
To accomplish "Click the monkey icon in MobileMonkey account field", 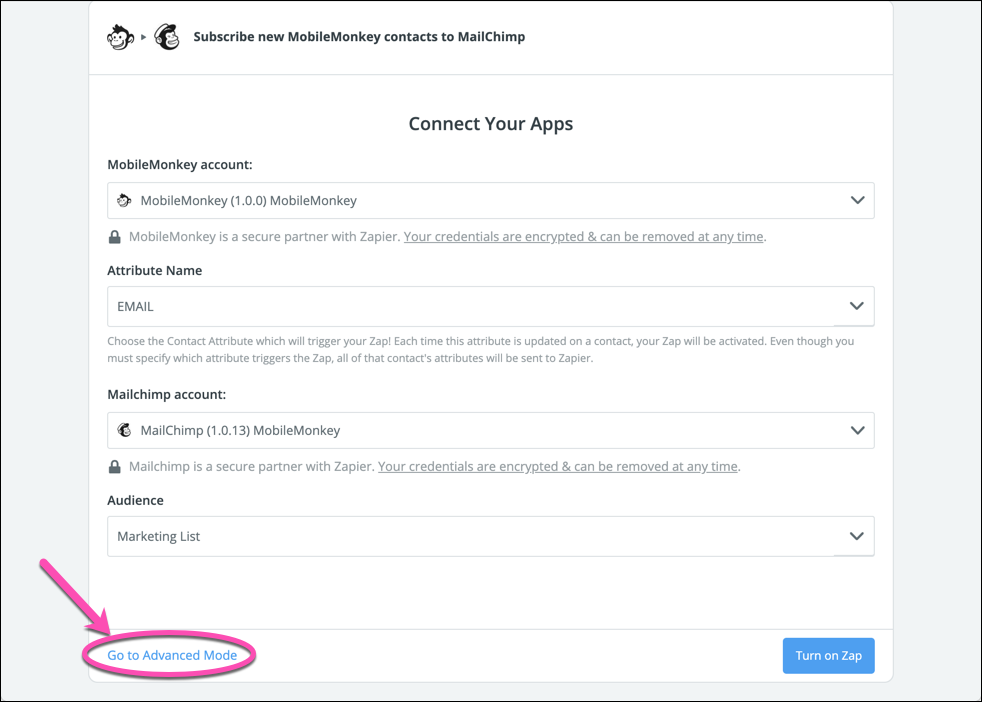I will click(124, 200).
